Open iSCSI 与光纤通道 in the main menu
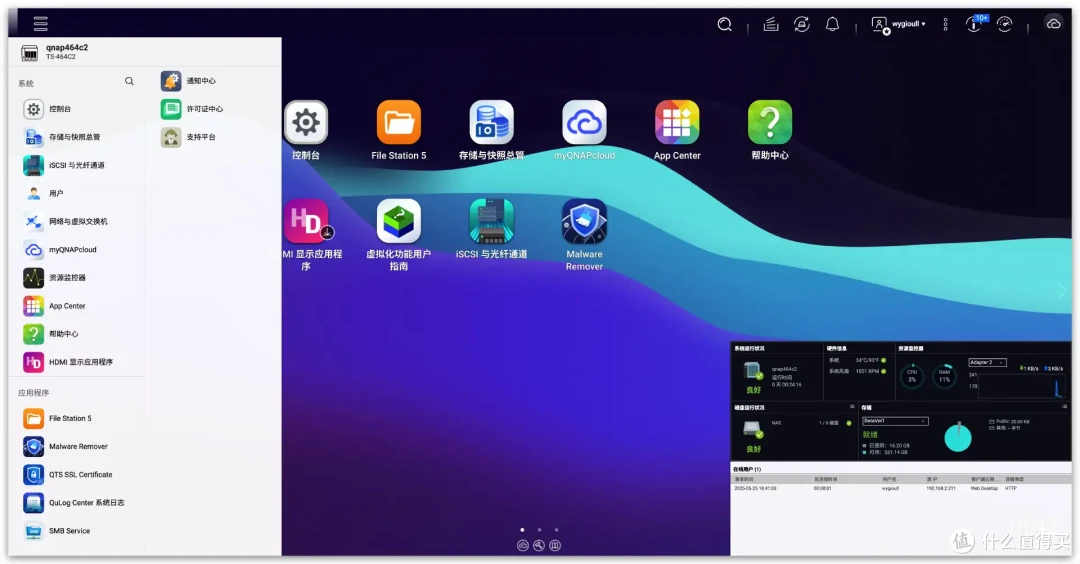The width and height of the screenshot is (1080, 564). coord(63,165)
